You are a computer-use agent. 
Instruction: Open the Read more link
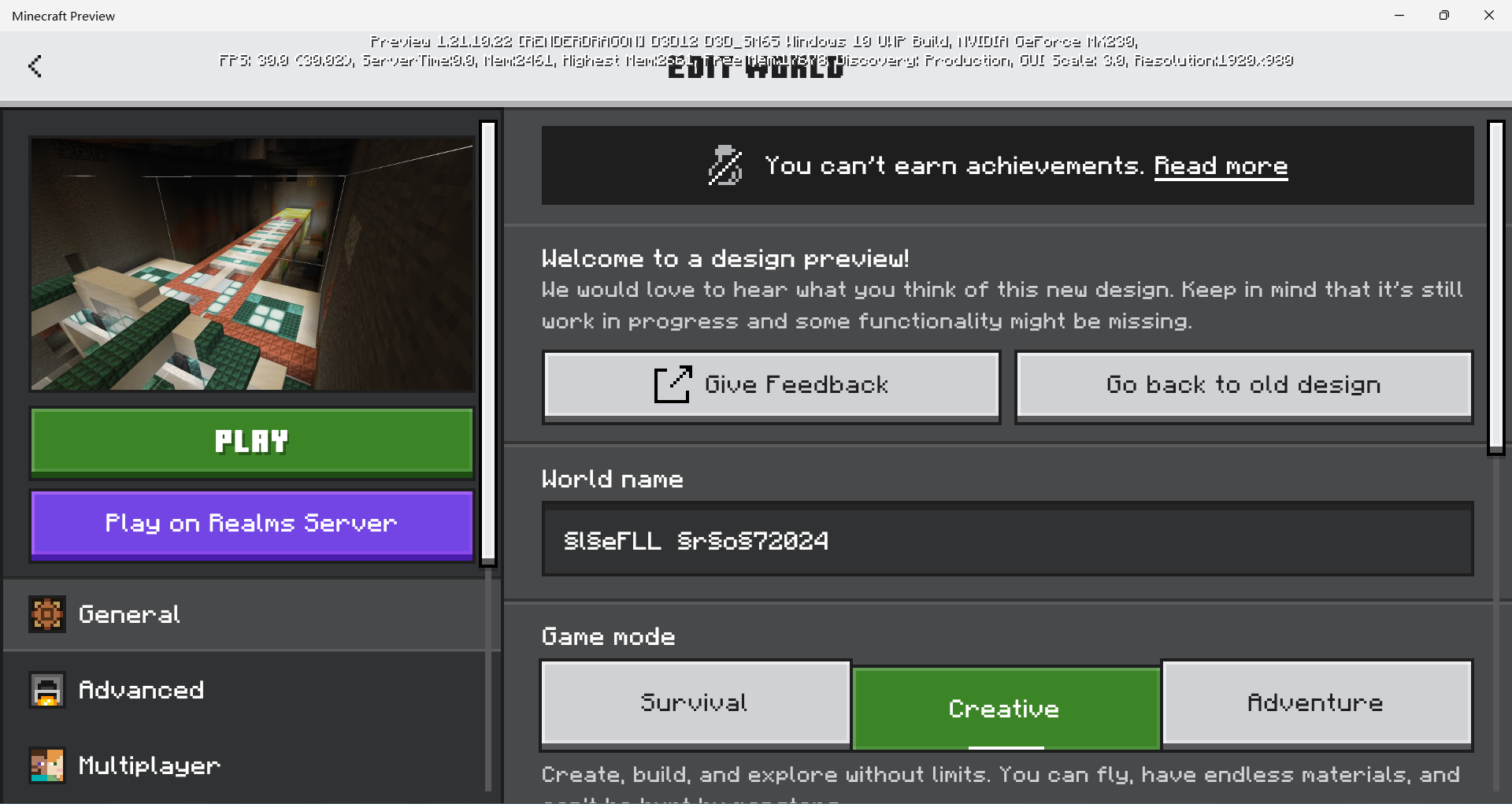(1221, 165)
